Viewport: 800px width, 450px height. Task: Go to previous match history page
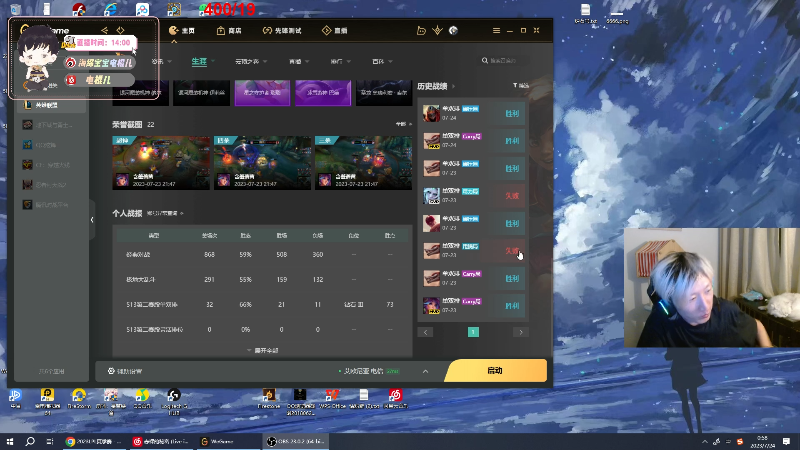pos(425,332)
